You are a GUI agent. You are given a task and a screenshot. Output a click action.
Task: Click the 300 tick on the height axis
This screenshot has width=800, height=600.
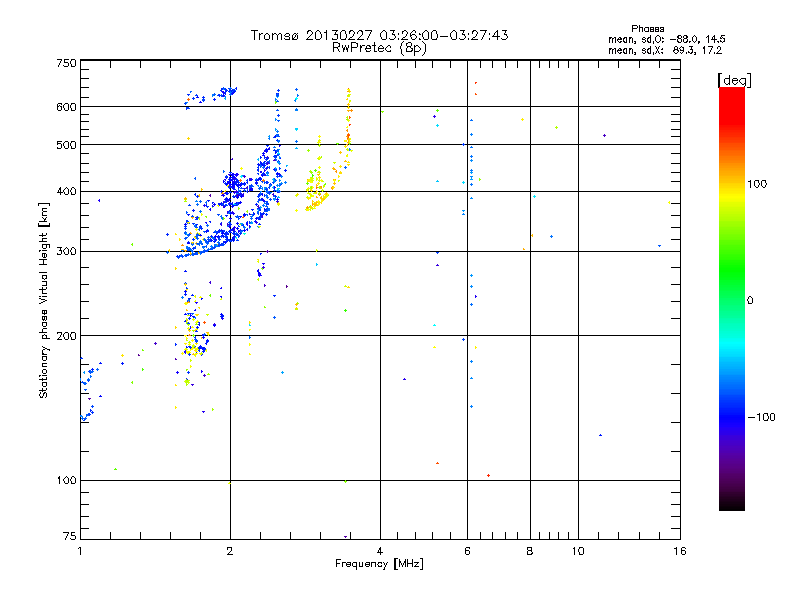click(x=66, y=251)
